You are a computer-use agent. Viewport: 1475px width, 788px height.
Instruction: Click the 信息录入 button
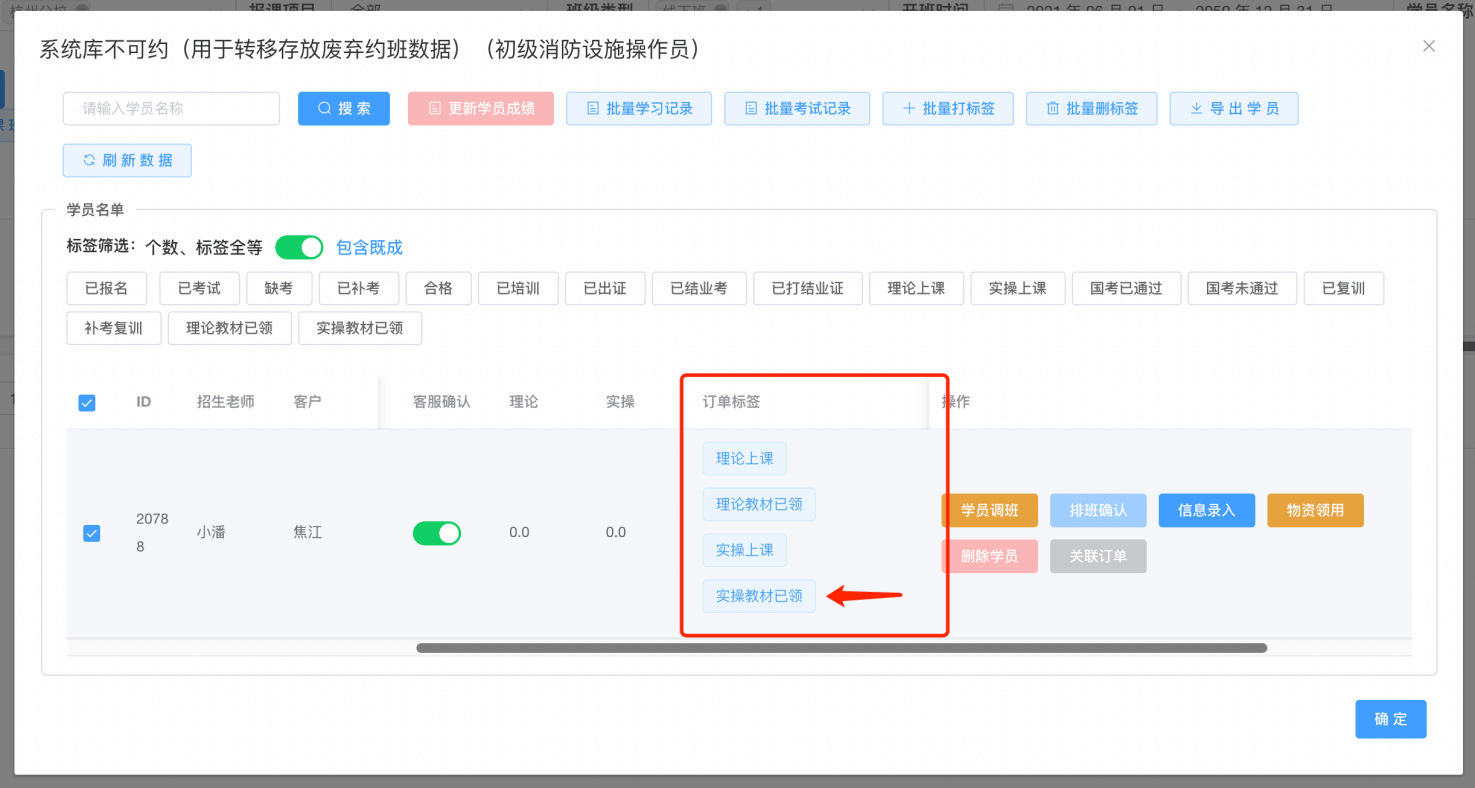tap(1206, 510)
